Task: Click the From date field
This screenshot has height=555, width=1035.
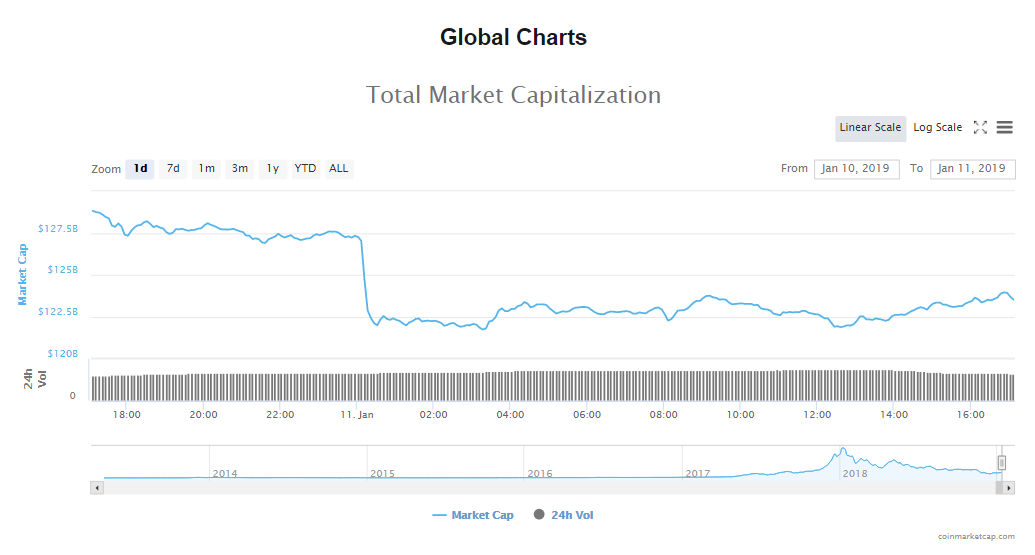Action: (x=857, y=169)
